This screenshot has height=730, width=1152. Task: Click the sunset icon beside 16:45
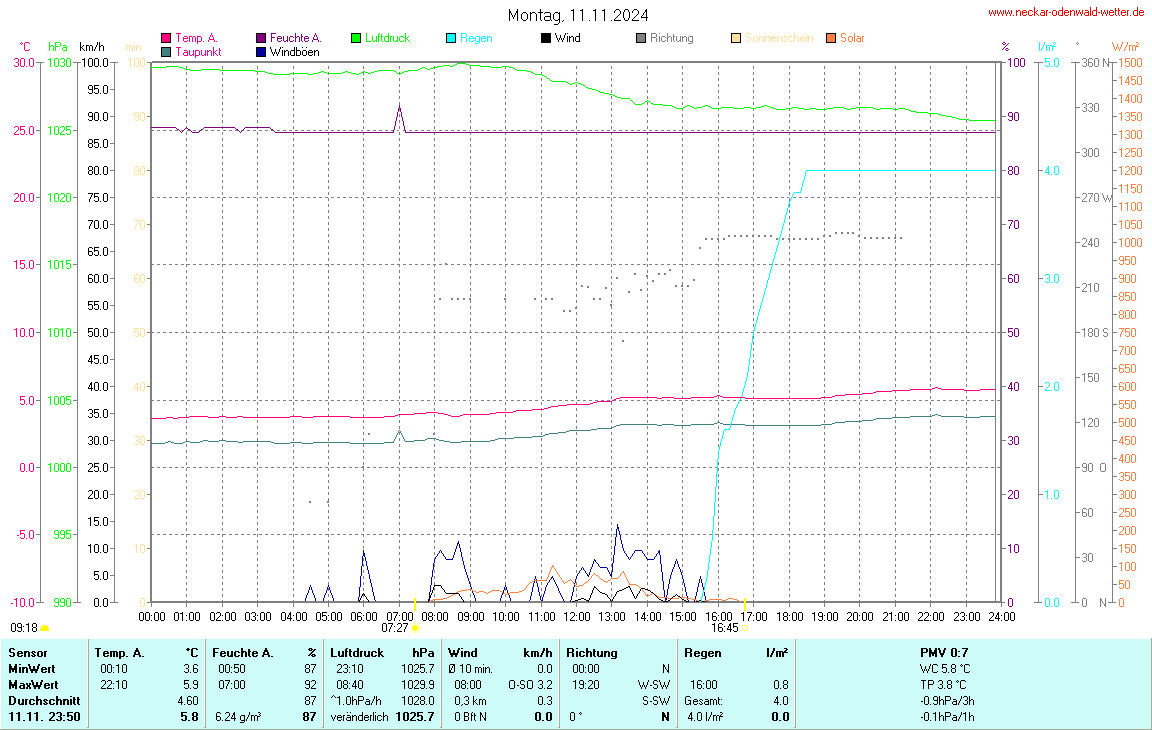pos(745,628)
